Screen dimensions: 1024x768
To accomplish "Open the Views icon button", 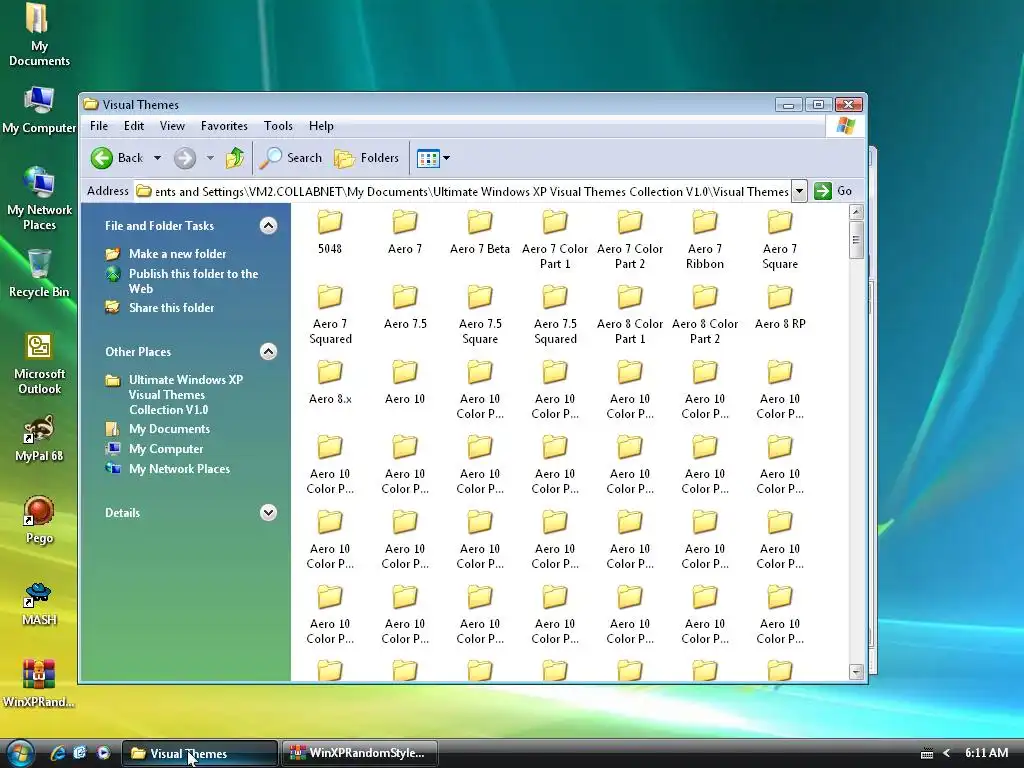I will [x=428, y=158].
